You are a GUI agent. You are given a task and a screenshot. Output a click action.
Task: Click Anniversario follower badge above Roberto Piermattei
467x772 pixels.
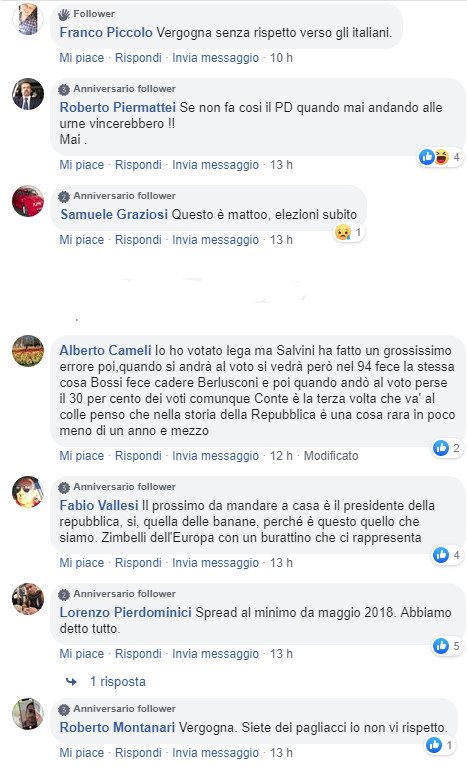(x=117, y=89)
